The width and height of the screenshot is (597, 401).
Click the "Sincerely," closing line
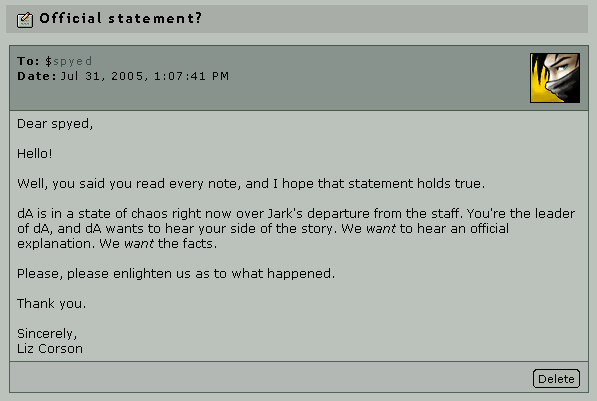(x=47, y=334)
